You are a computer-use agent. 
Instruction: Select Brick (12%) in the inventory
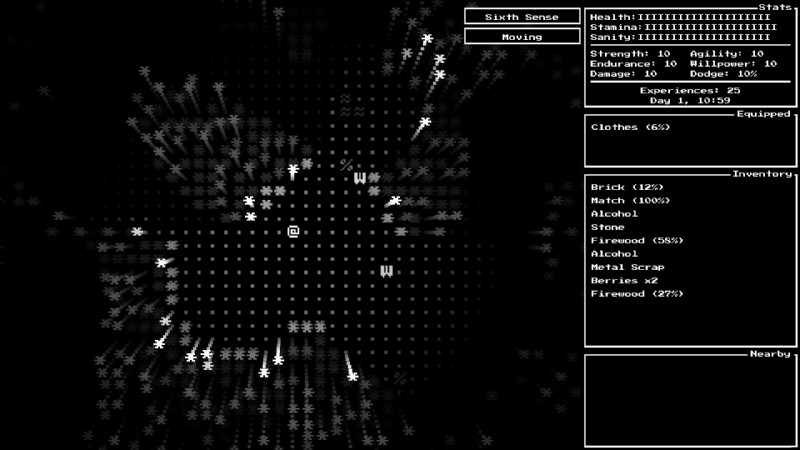click(628, 187)
